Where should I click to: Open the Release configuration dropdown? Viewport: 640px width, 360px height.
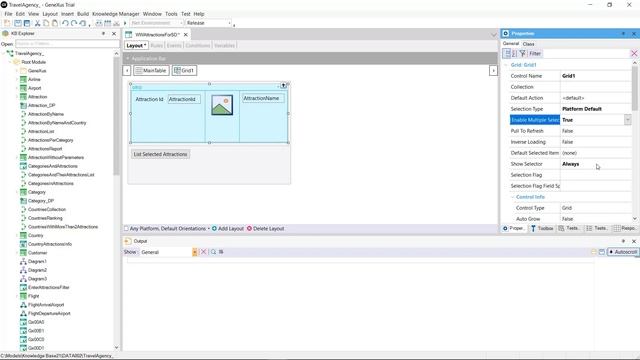(x=229, y=23)
